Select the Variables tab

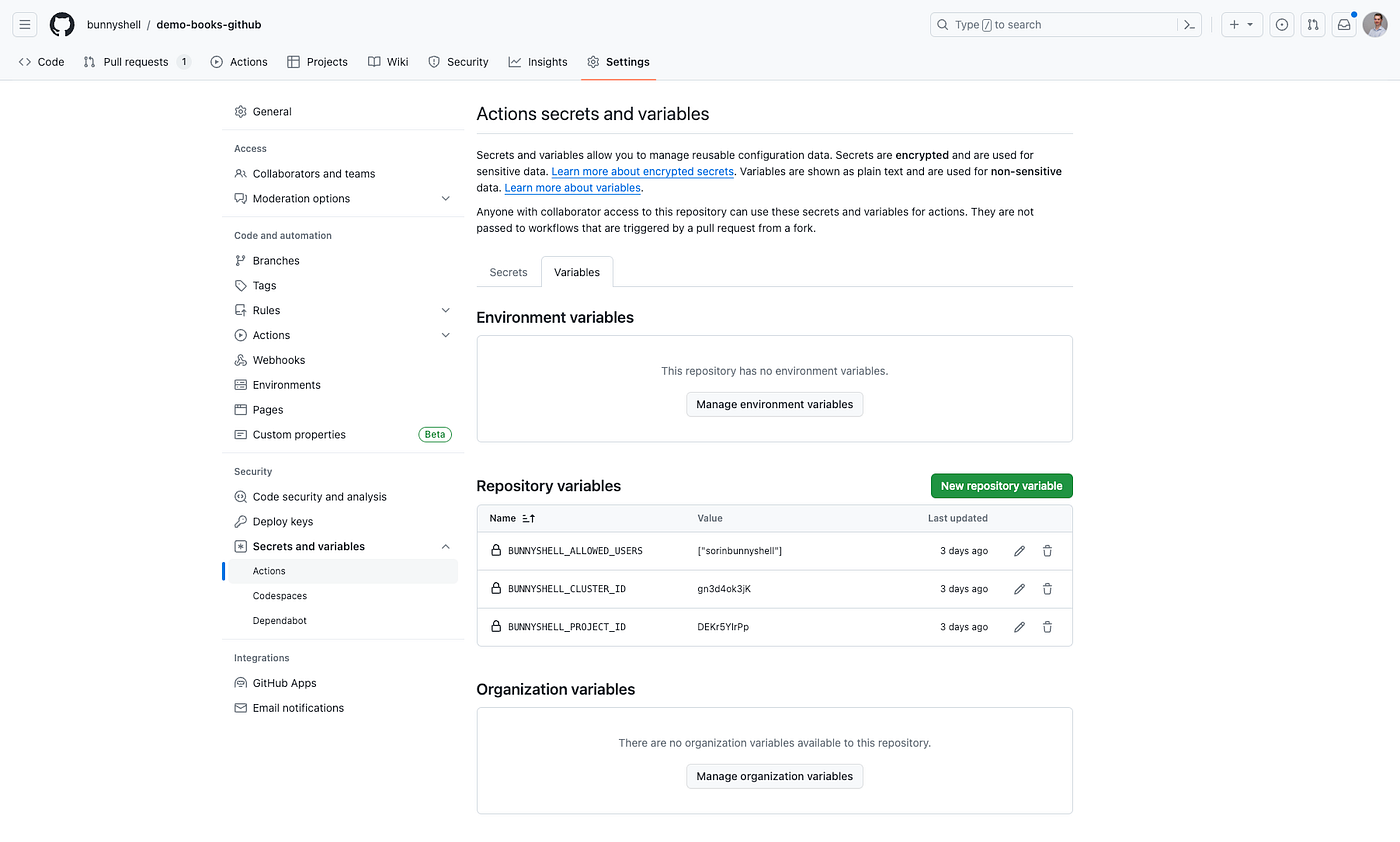(577, 272)
